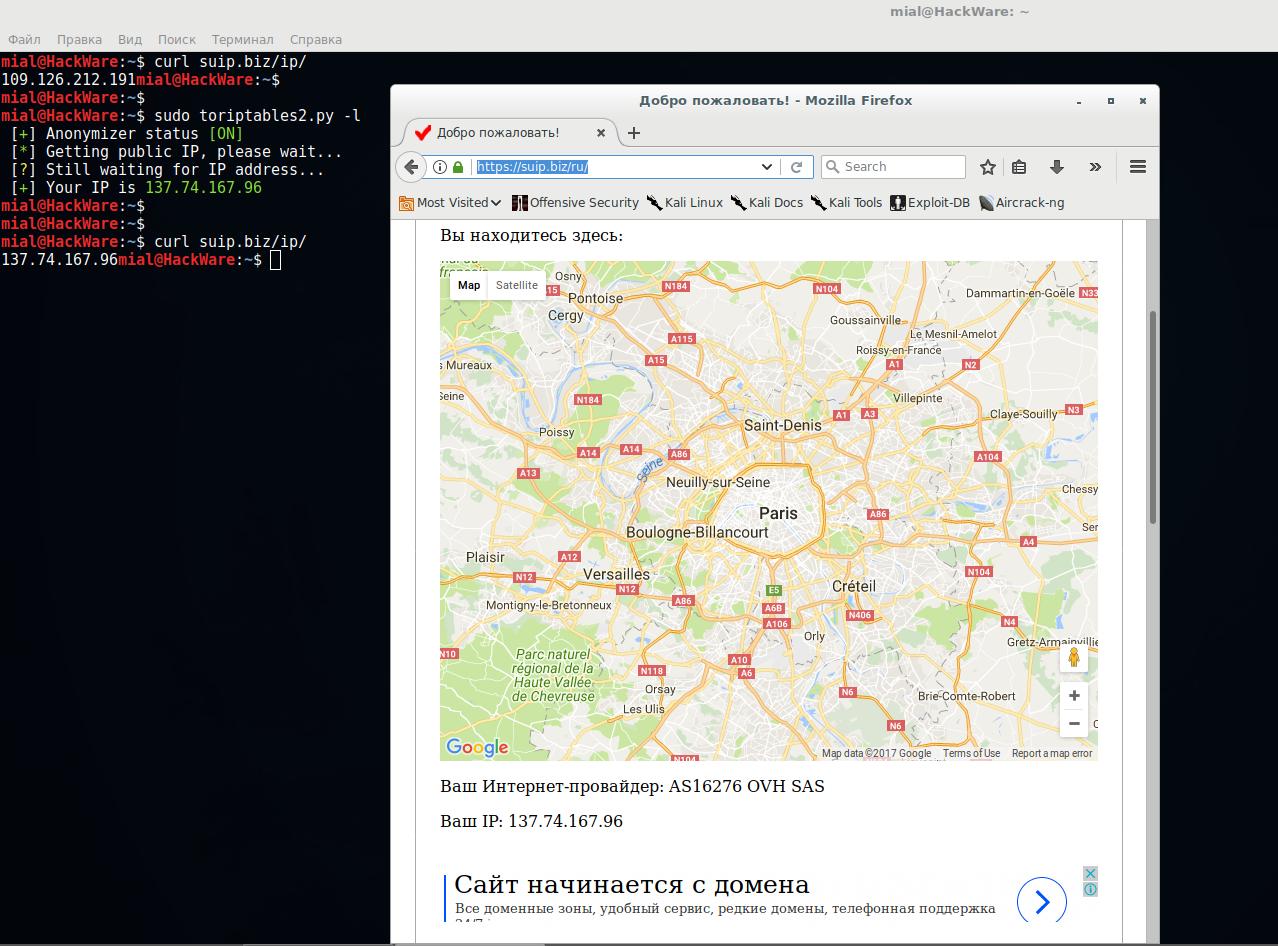
Task: Zoom in on the map
Action: (x=1074, y=696)
